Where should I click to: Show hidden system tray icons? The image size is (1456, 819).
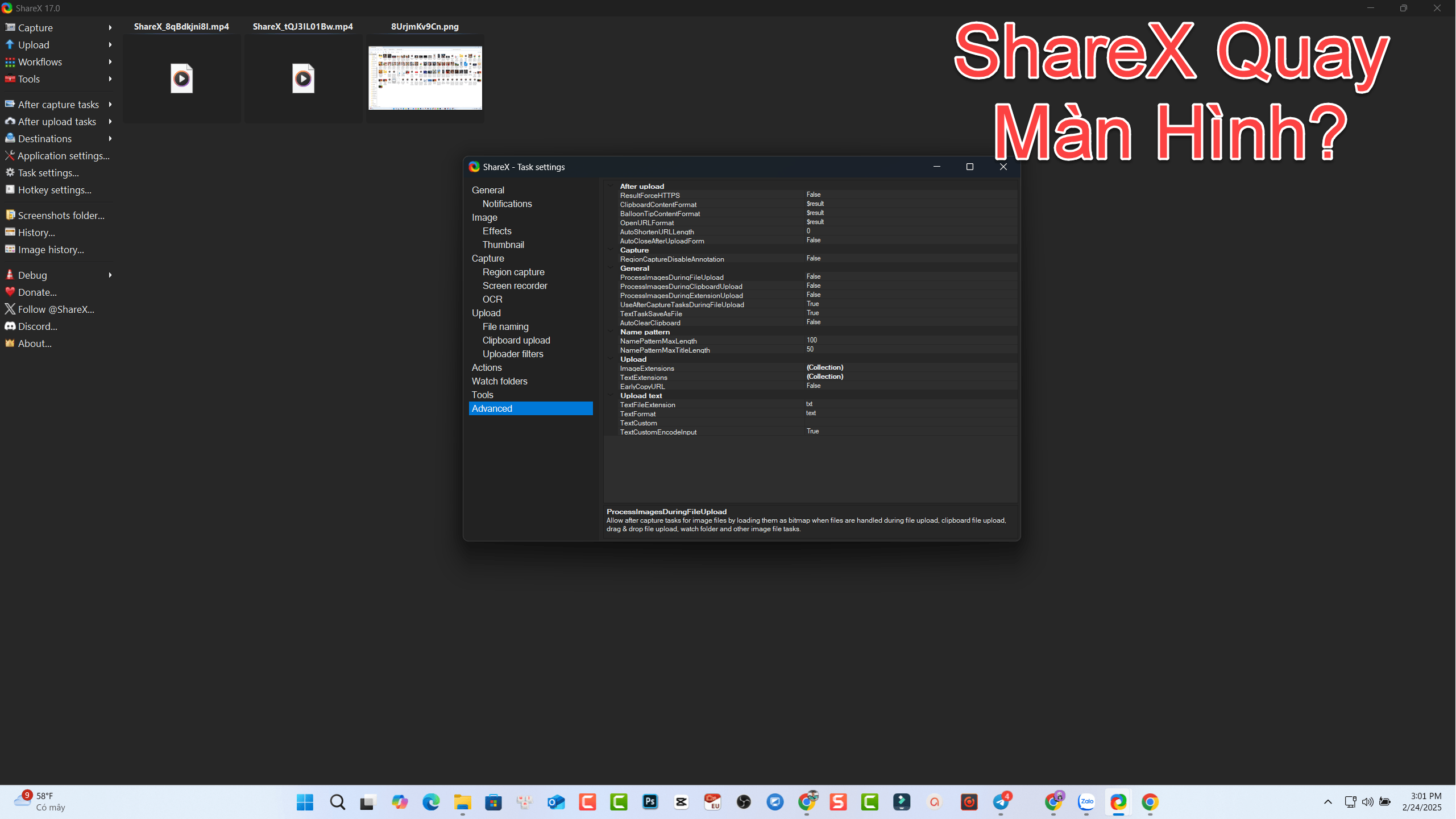click(x=1328, y=802)
